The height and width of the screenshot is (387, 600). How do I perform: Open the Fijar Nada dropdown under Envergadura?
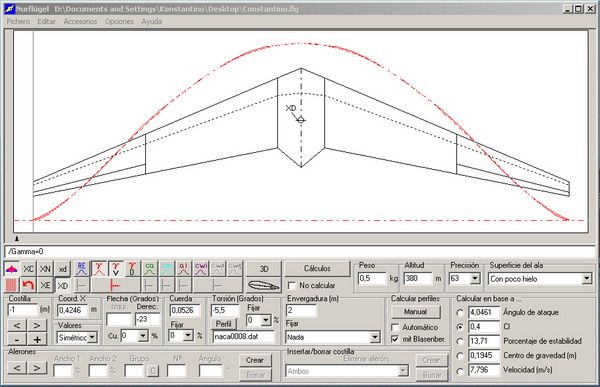(x=375, y=337)
